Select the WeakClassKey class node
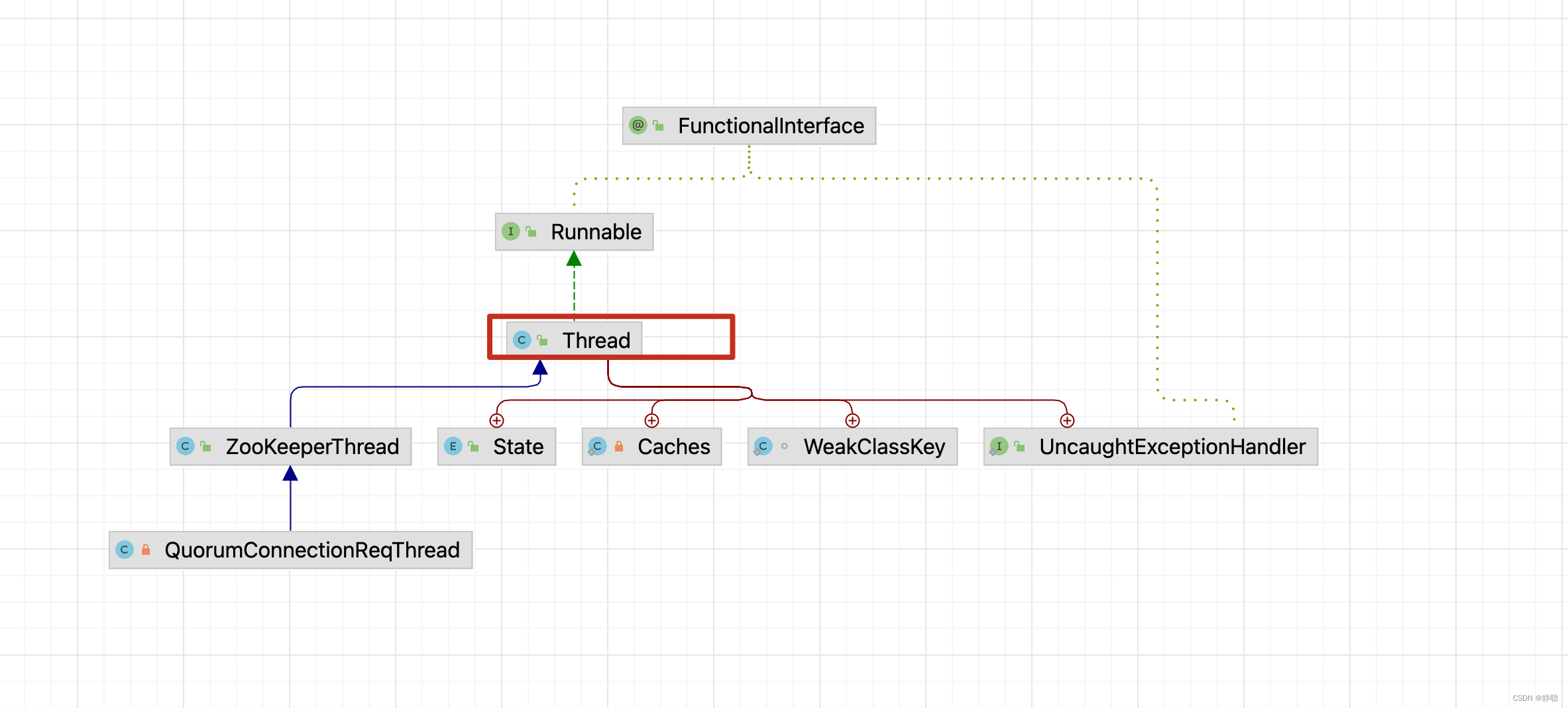Viewport: 1568px width, 708px height. coord(852,447)
